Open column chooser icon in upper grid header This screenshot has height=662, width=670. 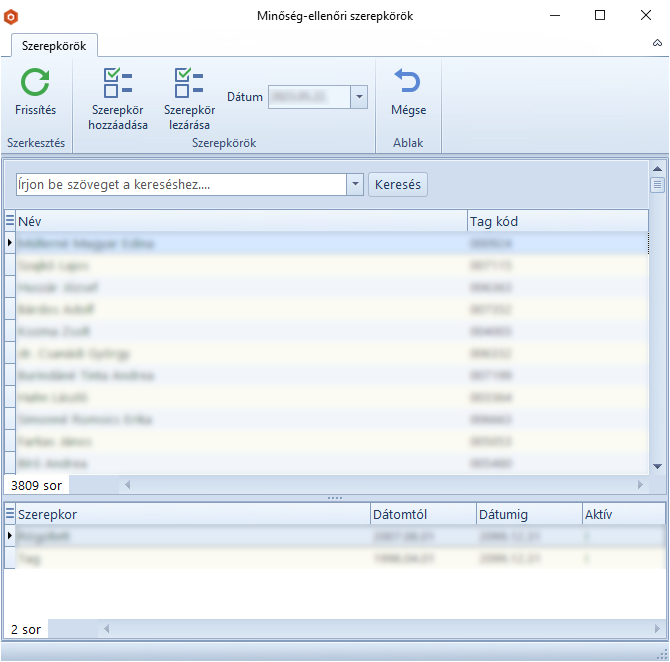[10, 221]
